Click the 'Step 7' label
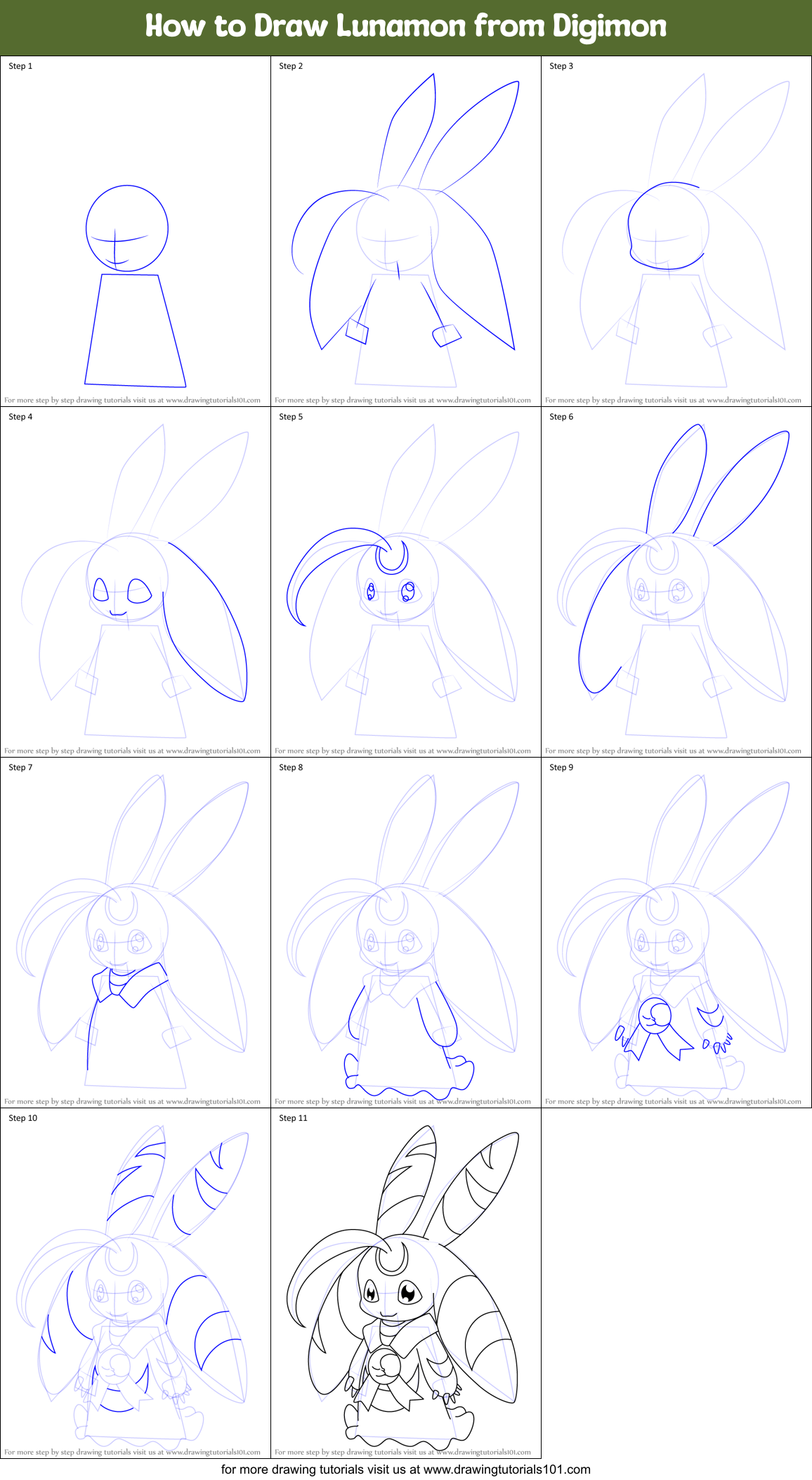 (x=20, y=767)
